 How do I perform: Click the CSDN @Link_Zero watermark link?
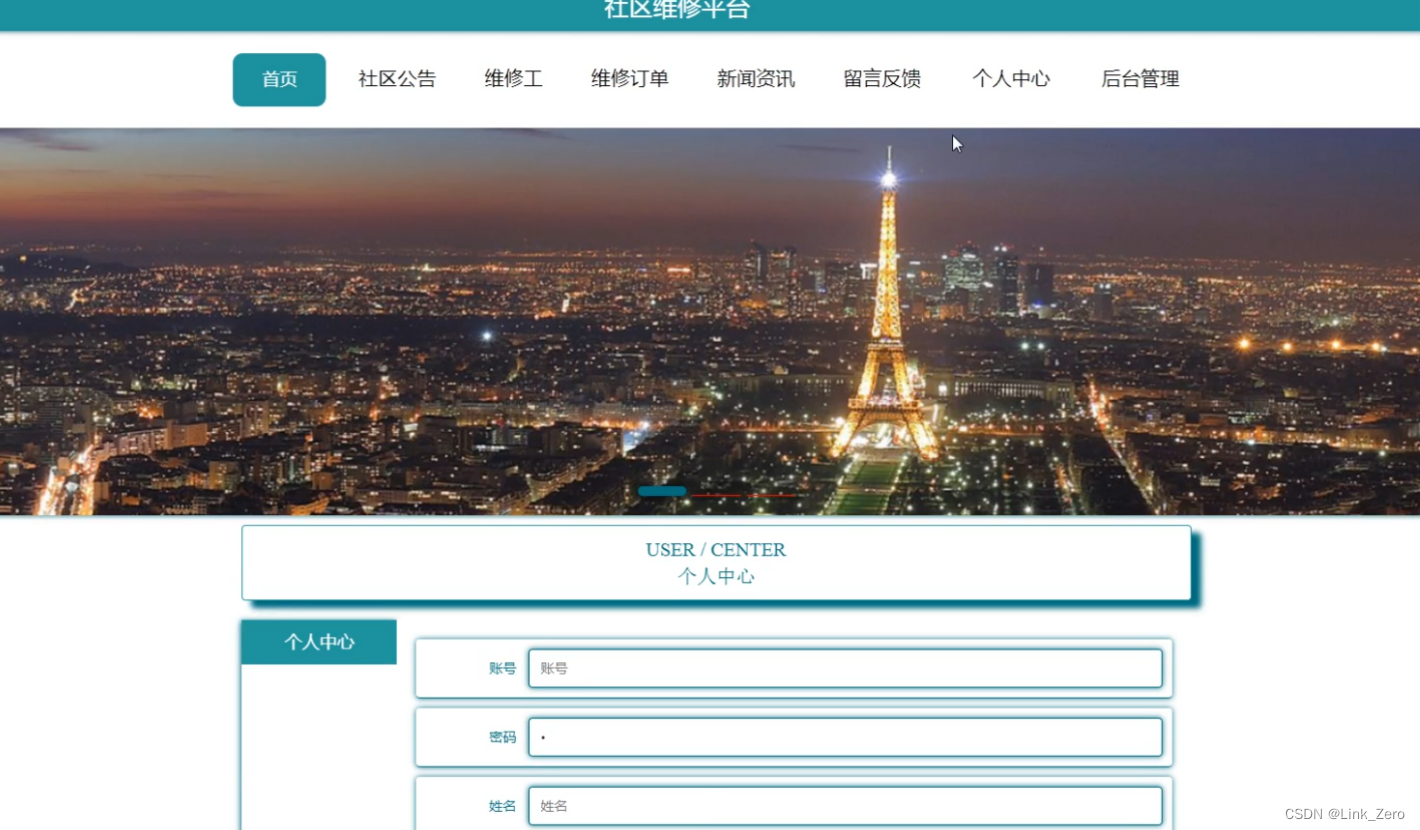pyautogui.click(x=1343, y=813)
